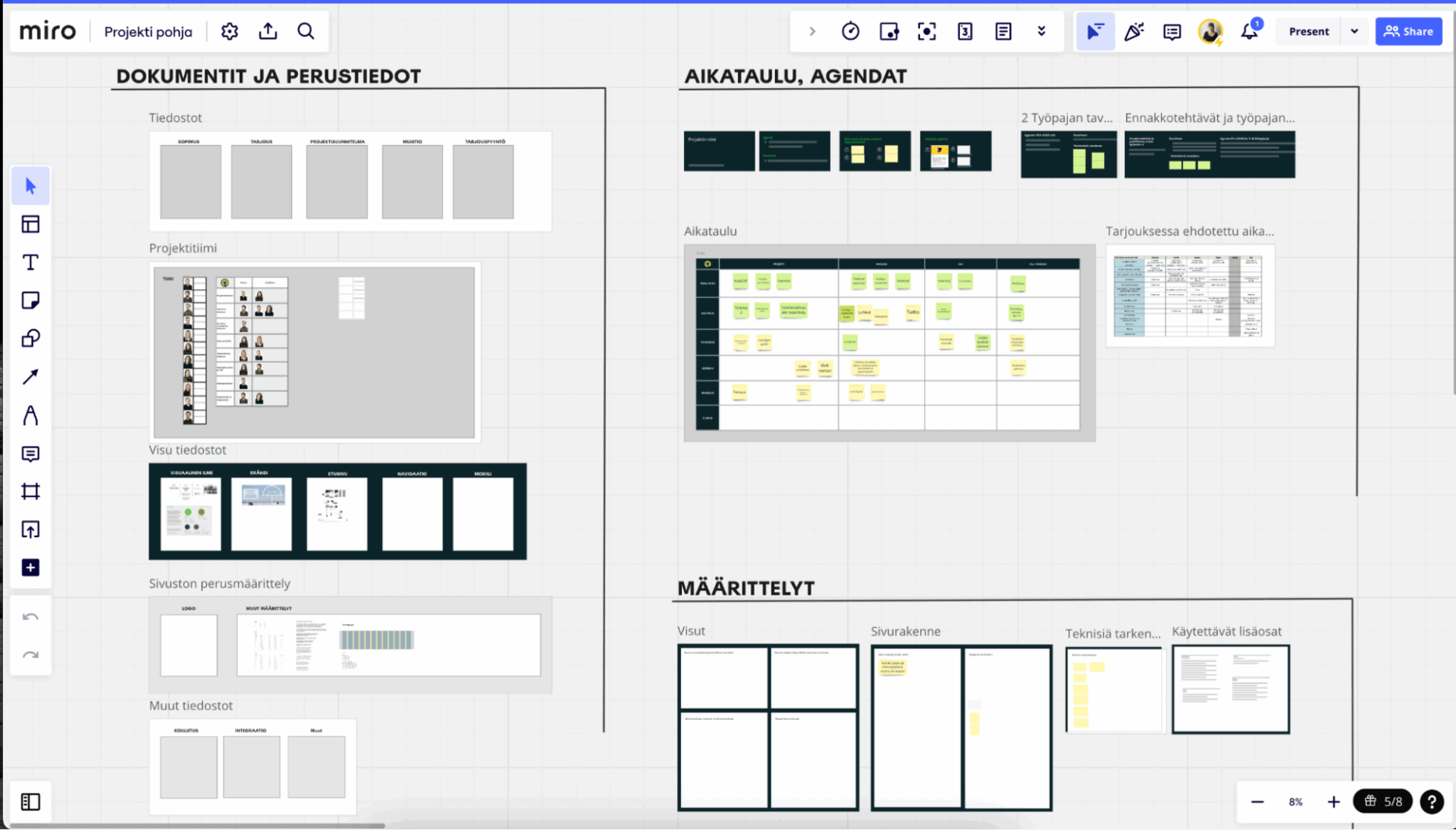This screenshot has height=830, width=1456.
Task: Open the Upload tool
Action: (x=30, y=530)
